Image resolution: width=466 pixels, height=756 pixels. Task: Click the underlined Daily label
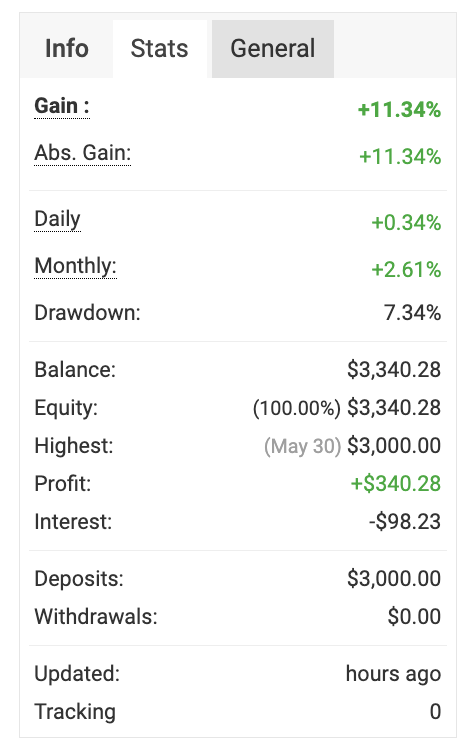57,219
